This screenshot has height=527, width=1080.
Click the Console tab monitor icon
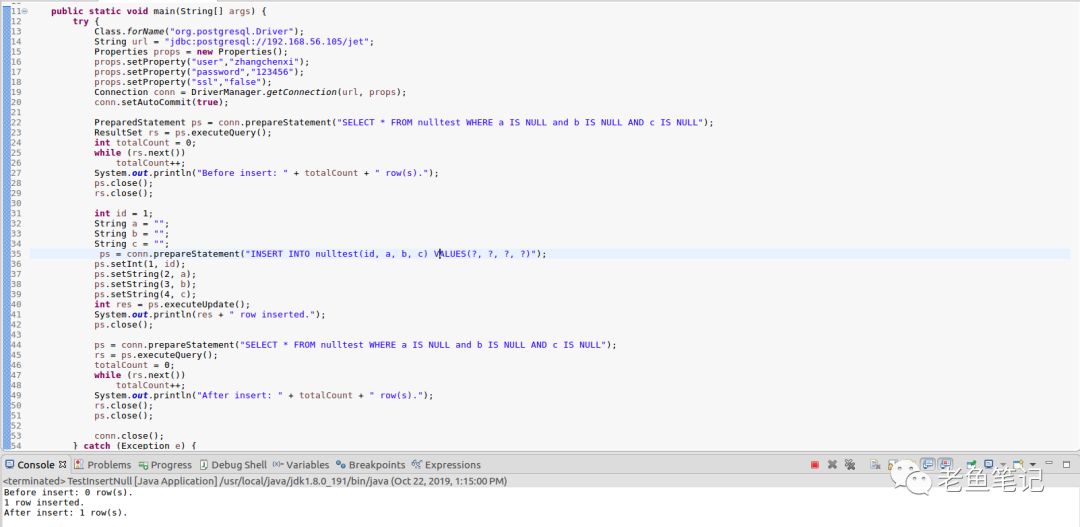tap(10, 465)
